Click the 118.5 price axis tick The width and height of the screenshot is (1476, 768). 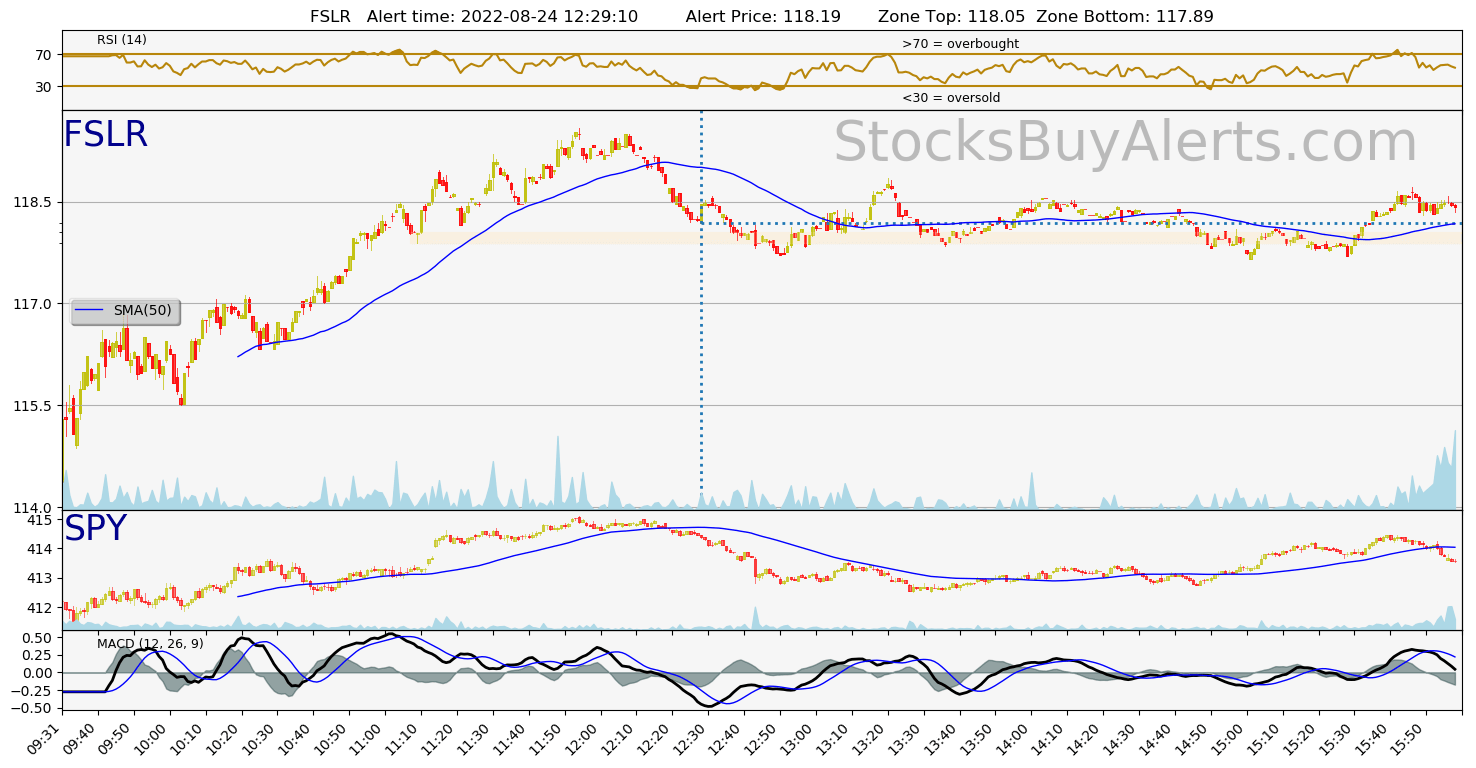pyautogui.click(x=33, y=202)
